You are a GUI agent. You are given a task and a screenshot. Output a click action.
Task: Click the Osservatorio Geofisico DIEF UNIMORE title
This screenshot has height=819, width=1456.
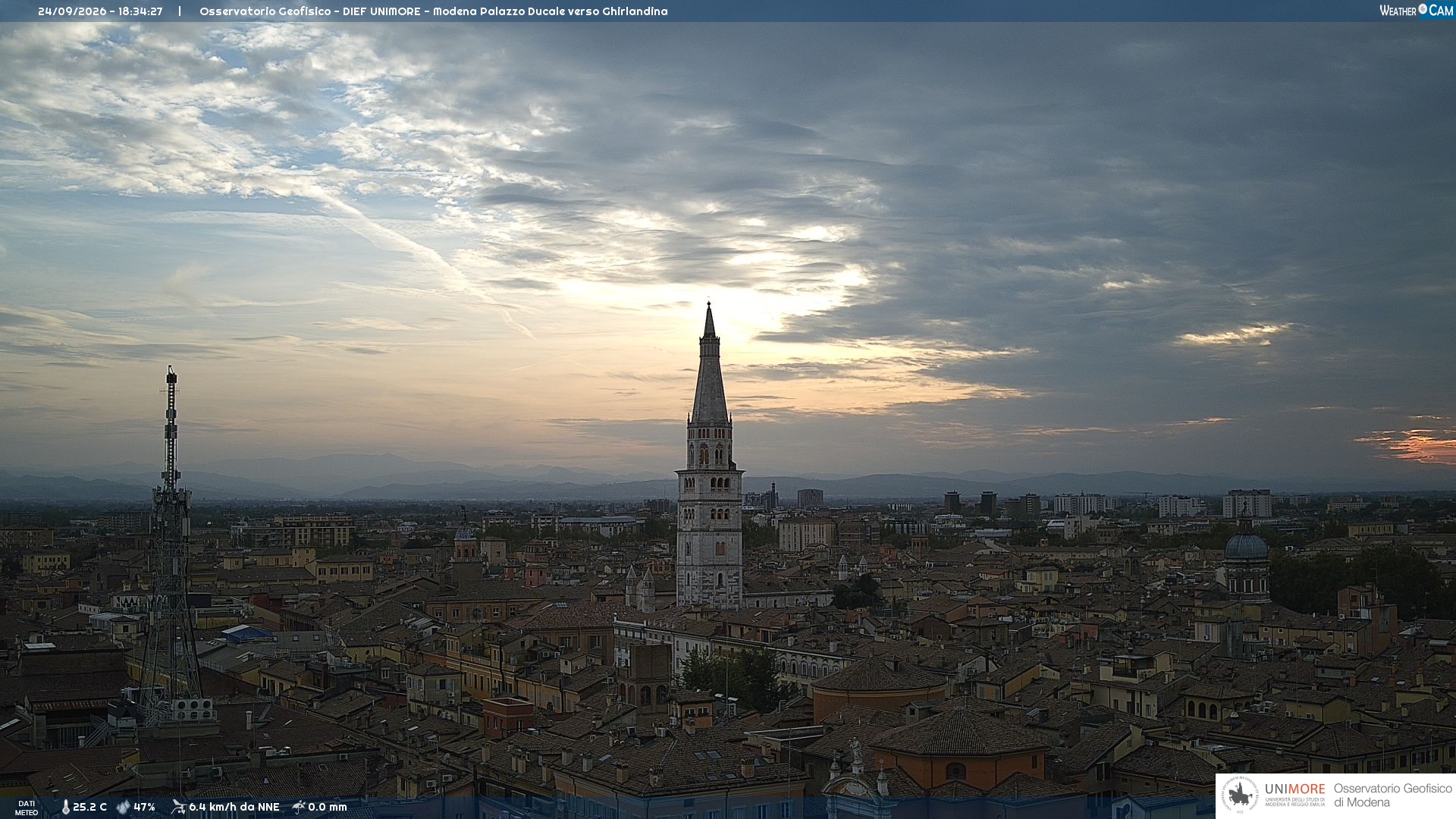[313, 11]
